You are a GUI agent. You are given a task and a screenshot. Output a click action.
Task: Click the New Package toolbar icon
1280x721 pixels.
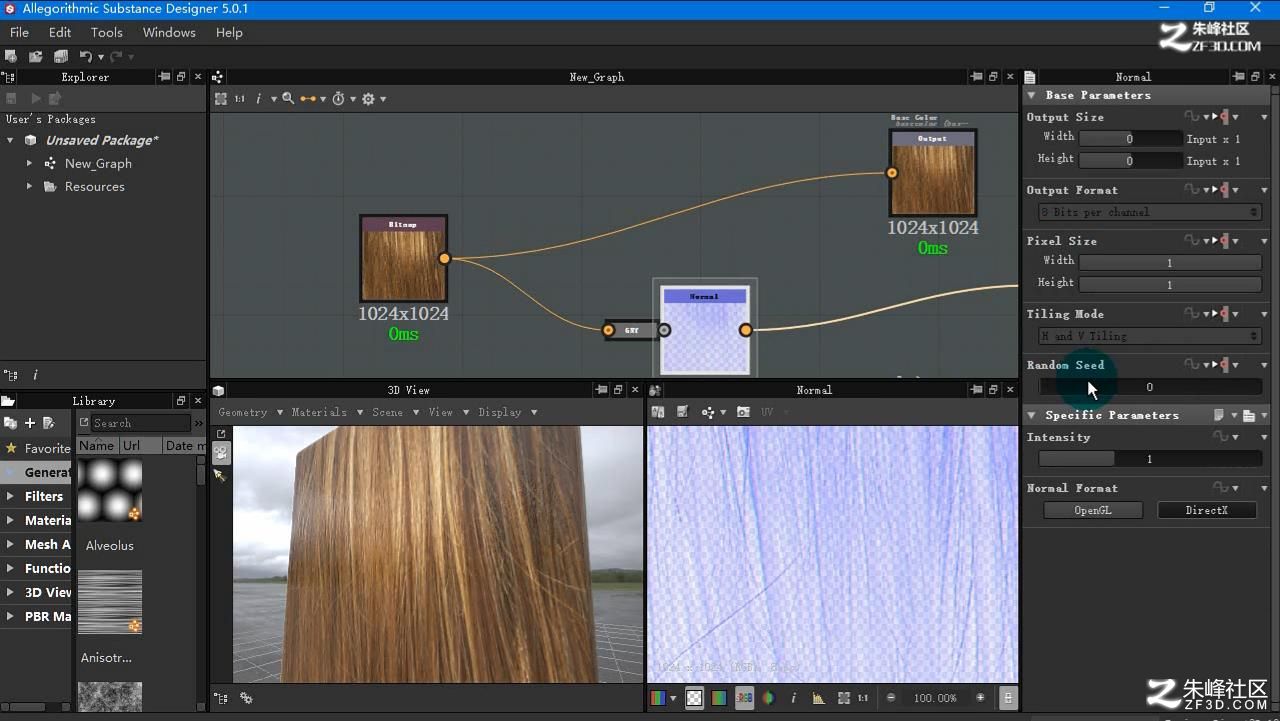[x=11, y=57]
